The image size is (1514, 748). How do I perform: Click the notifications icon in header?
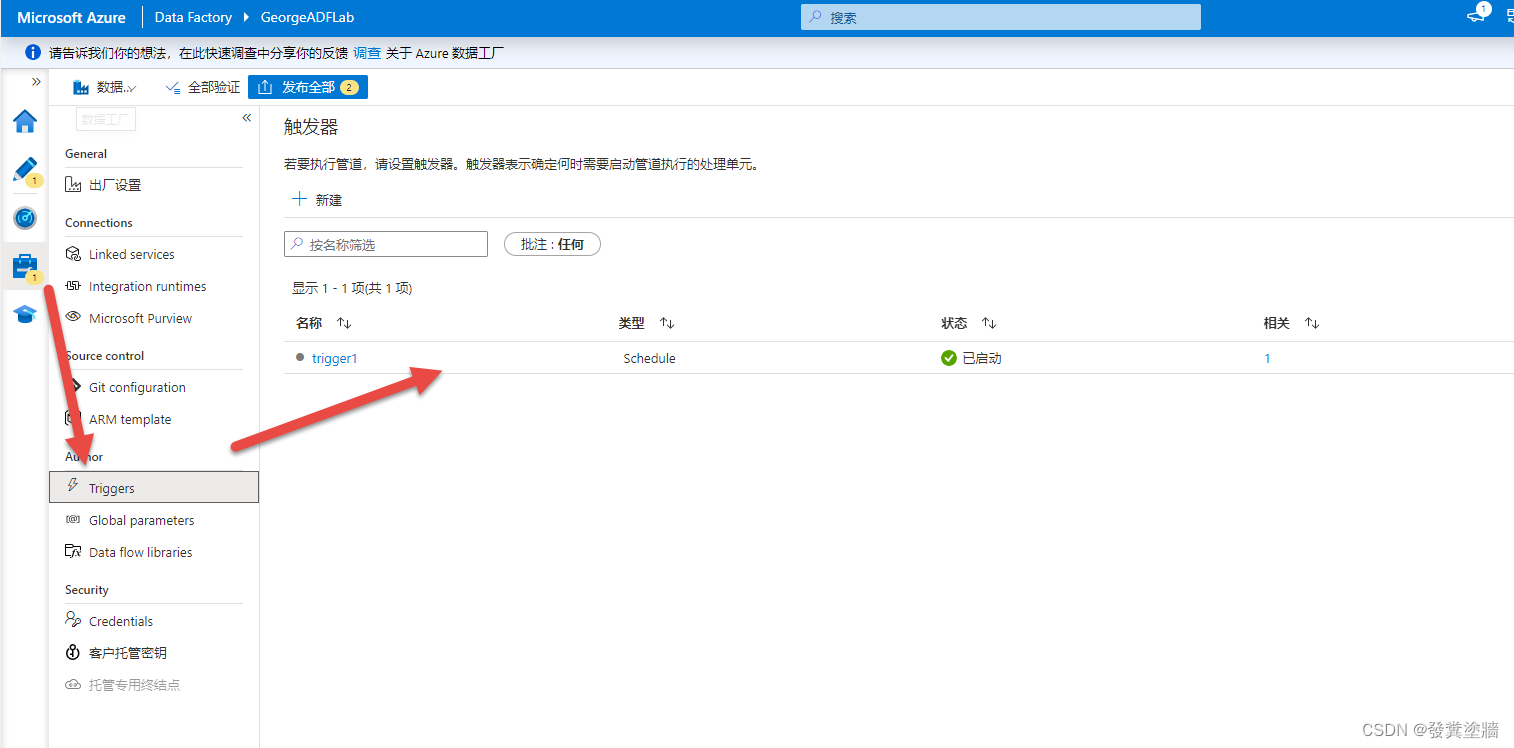1477,15
